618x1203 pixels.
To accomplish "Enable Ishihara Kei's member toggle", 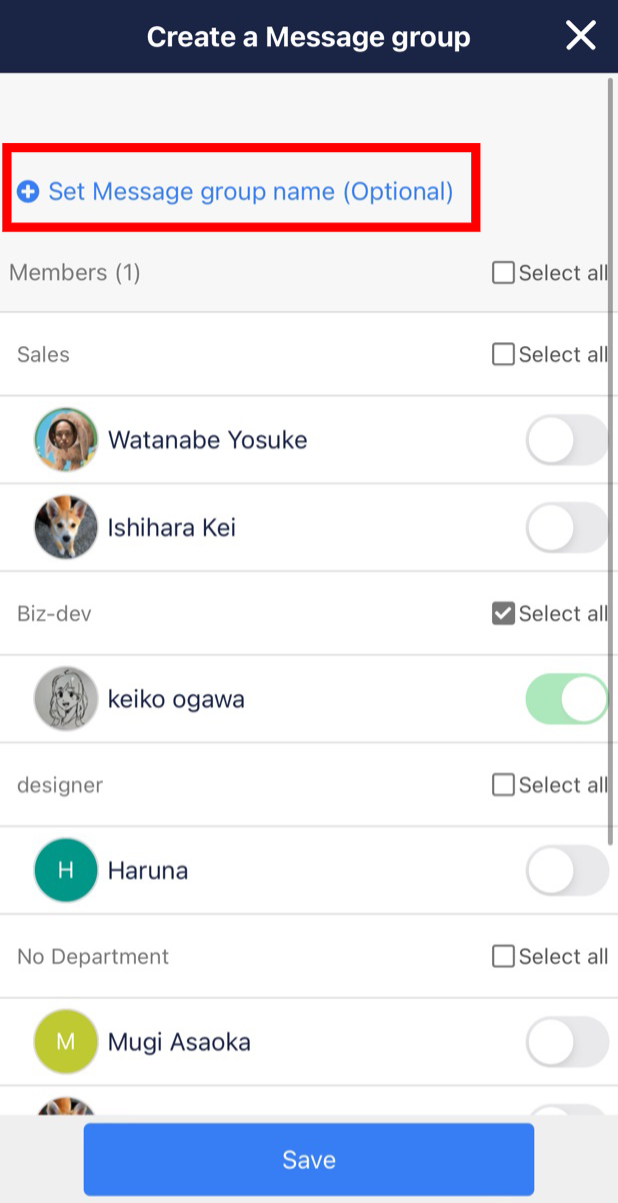I will coord(566,527).
